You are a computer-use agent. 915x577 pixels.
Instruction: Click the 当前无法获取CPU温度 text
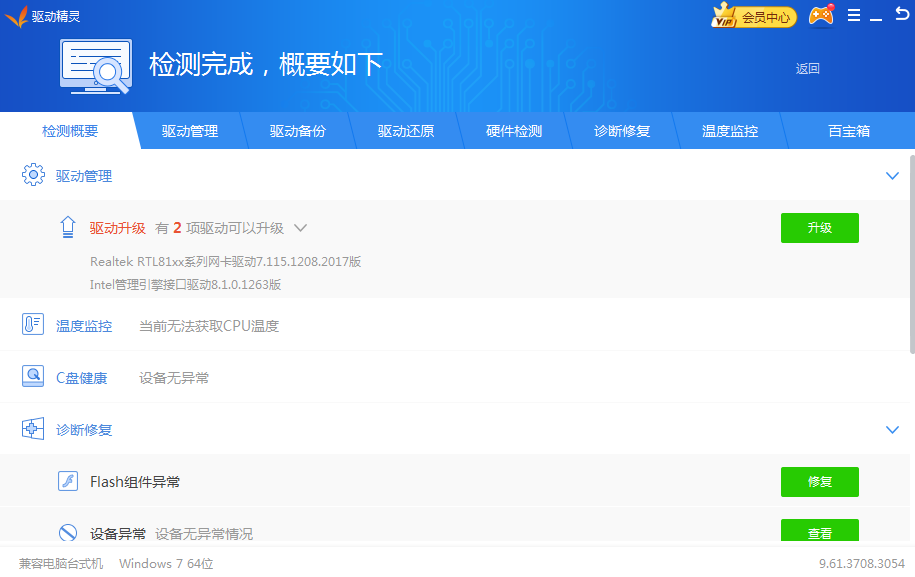(x=209, y=326)
